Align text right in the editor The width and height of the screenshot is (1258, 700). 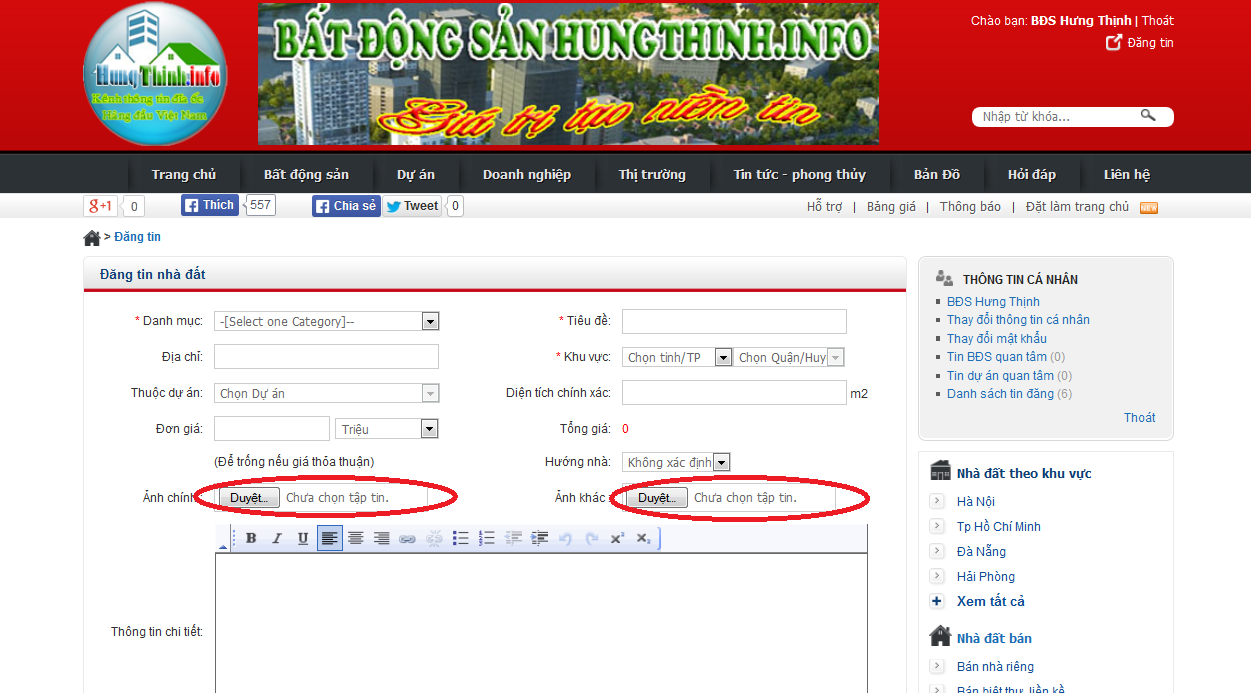(x=381, y=538)
